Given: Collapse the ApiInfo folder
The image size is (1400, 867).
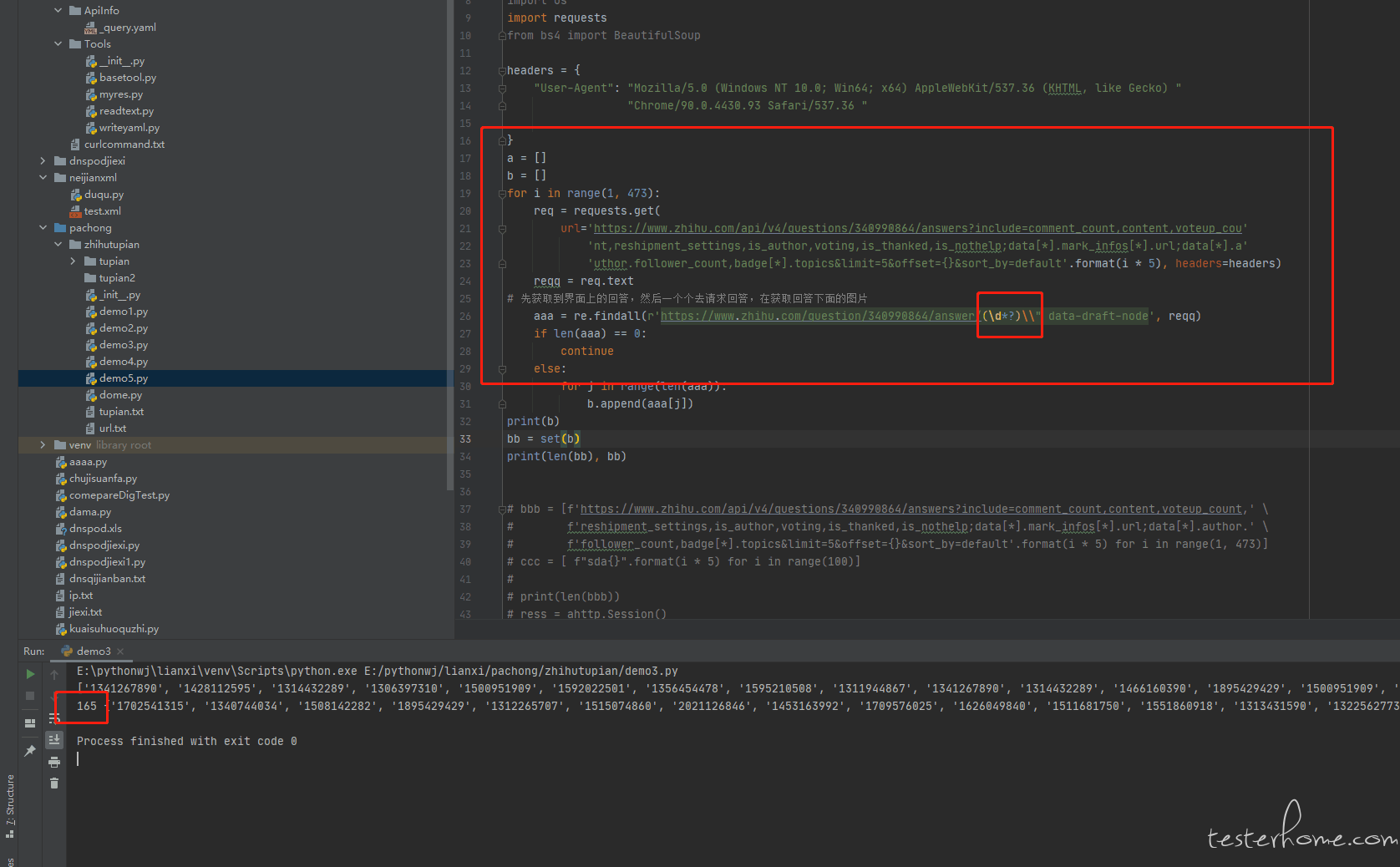Looking at the screenshot, I should click(58, 11).
